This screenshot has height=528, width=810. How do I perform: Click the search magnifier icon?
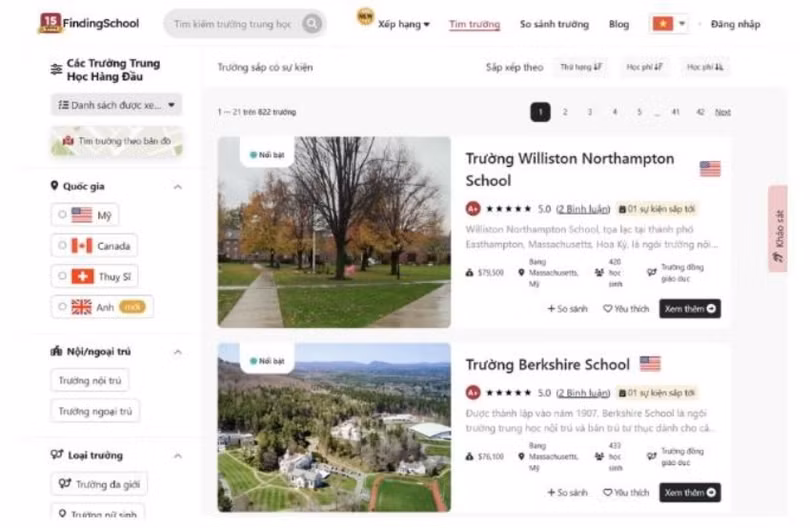[312, 23]
